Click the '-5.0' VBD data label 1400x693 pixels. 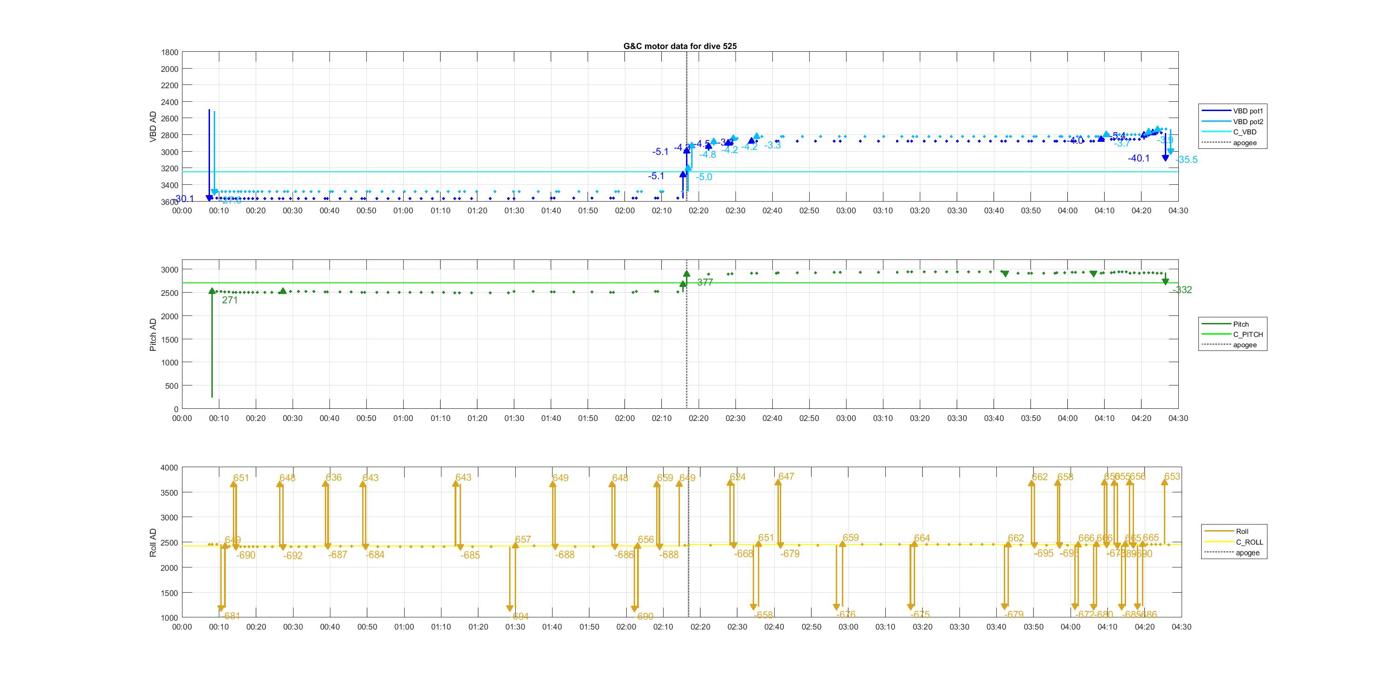tap(704, 177)
